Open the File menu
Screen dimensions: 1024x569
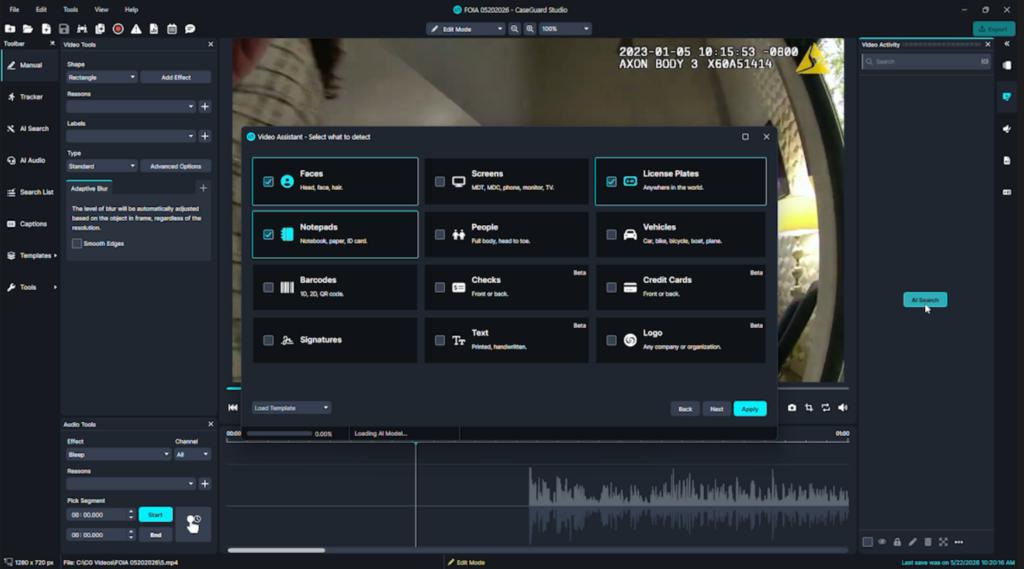pyautogui.click(x=14, y=10)
